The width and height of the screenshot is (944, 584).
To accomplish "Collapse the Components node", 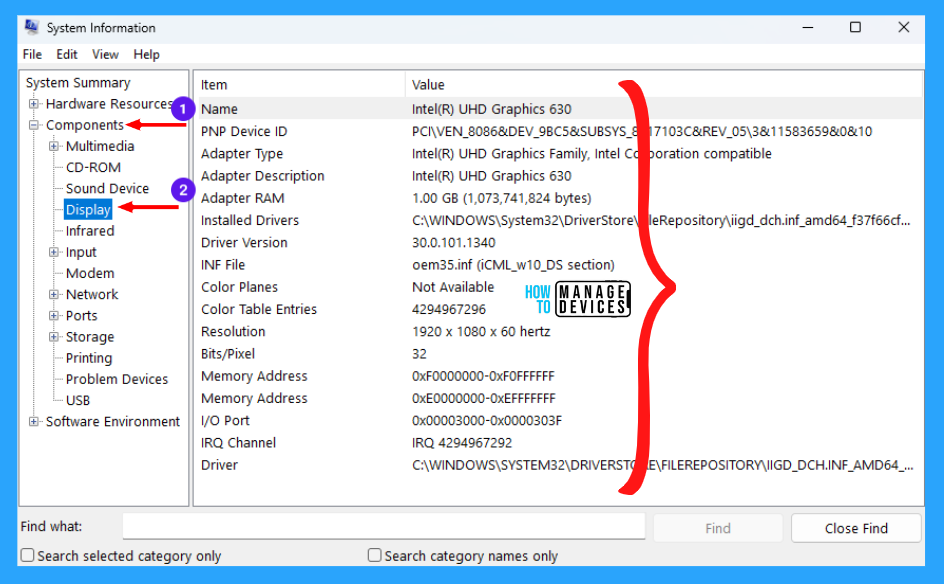I will tap(34, 125).
